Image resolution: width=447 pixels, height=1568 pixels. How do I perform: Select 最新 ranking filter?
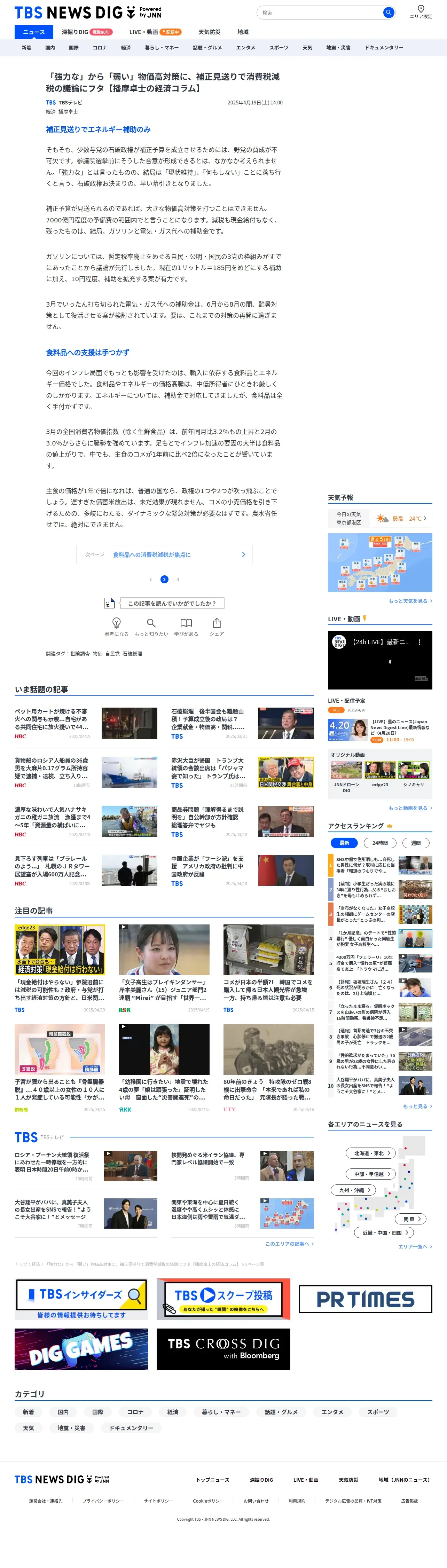344,843
